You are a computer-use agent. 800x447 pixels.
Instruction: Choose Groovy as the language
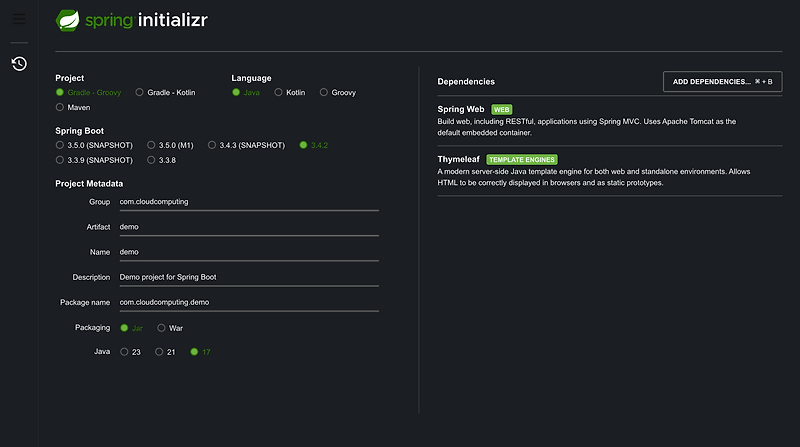click(324, 92)
